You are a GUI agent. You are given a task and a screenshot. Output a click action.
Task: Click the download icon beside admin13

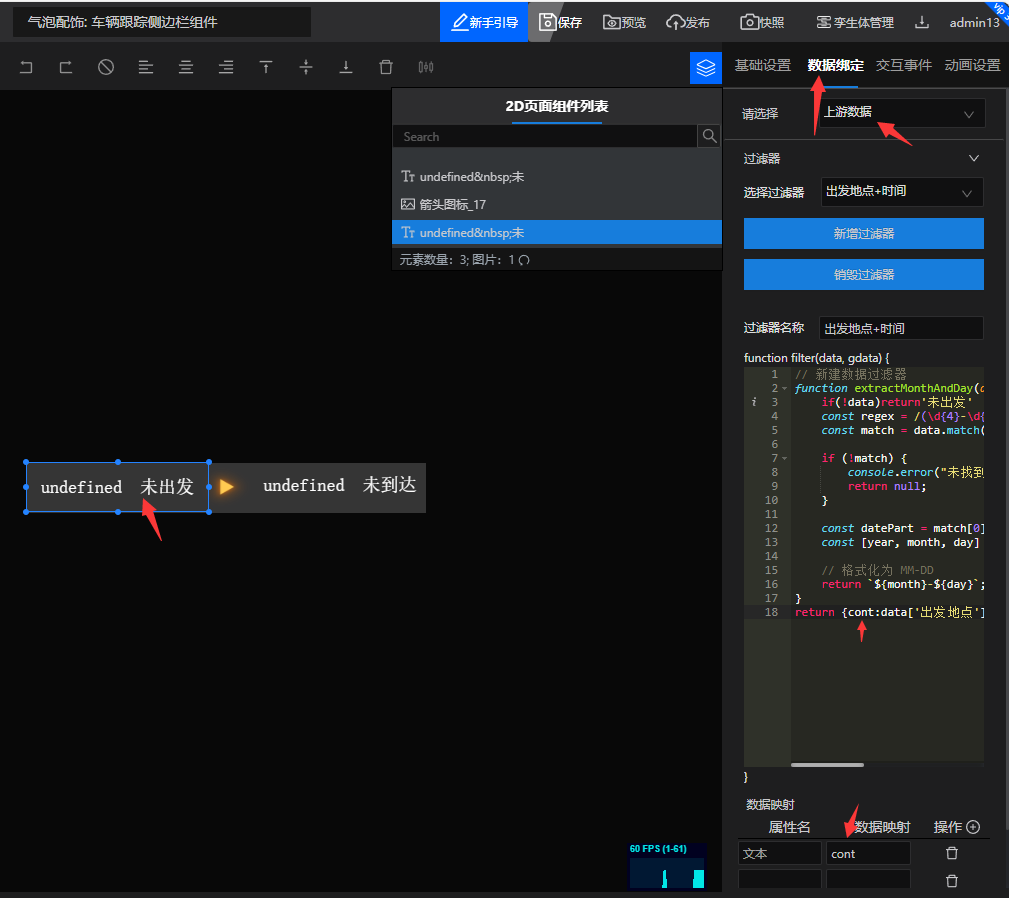(x=922, y=22)
